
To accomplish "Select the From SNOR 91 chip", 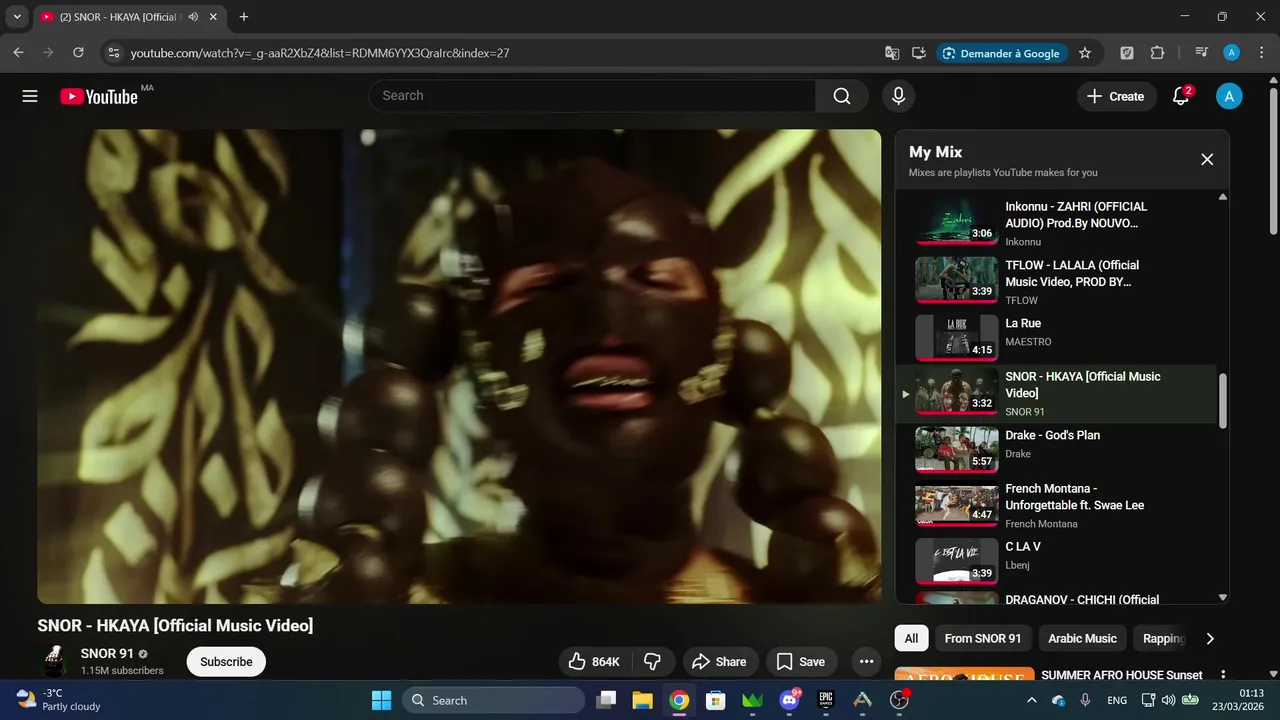I will pos(983,638).
